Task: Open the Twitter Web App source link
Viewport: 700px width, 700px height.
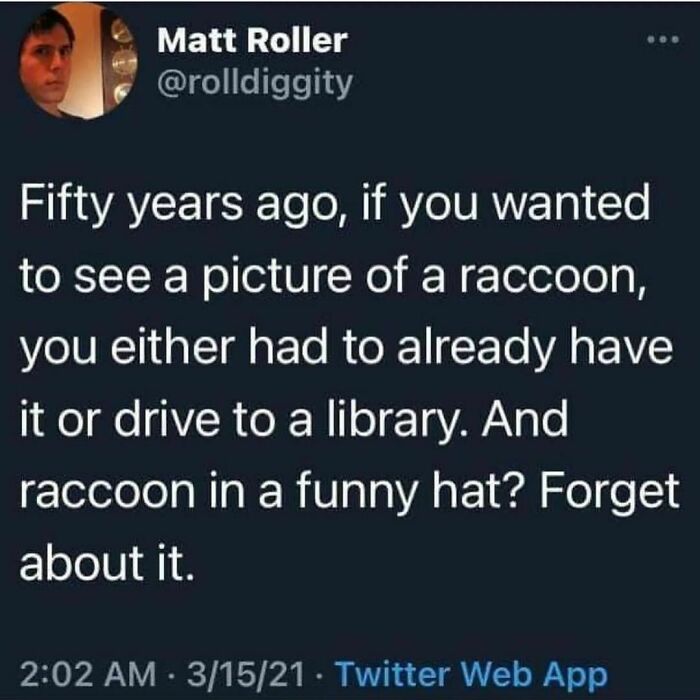Action: [471, 674]
